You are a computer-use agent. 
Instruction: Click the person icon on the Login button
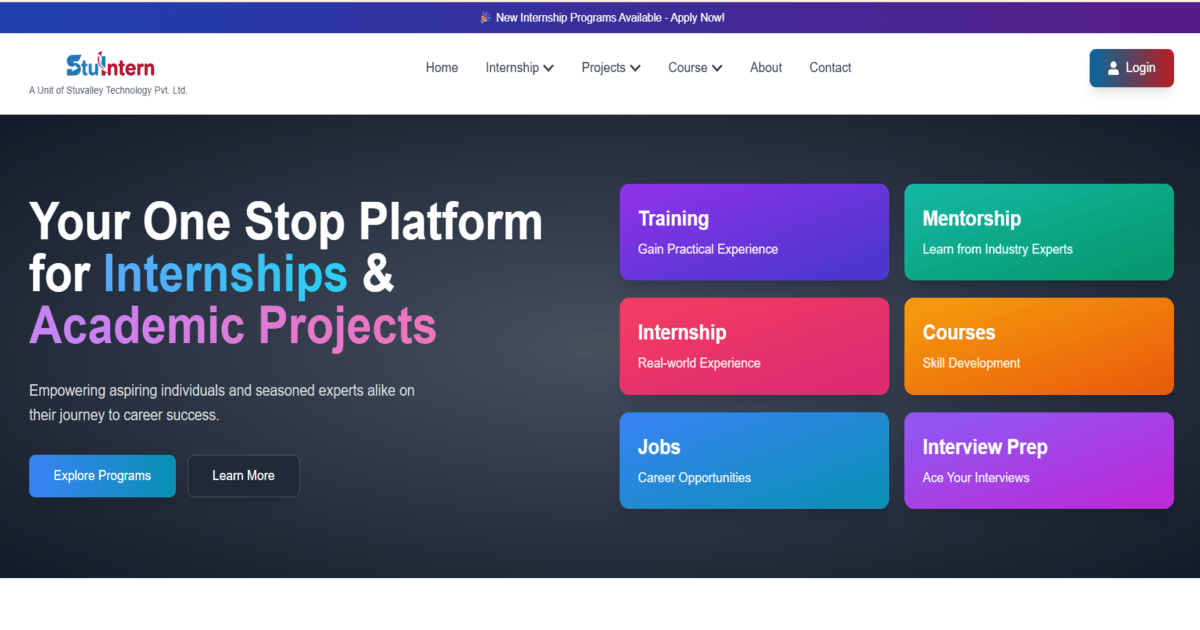(x=1113, y=68)
